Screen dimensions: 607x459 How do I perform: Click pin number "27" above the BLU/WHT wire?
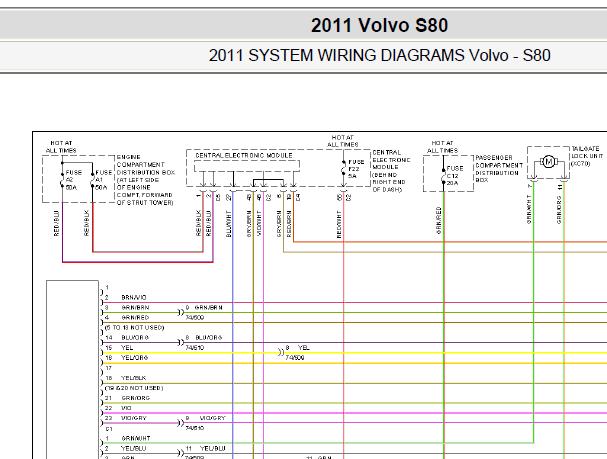(229, 197)
